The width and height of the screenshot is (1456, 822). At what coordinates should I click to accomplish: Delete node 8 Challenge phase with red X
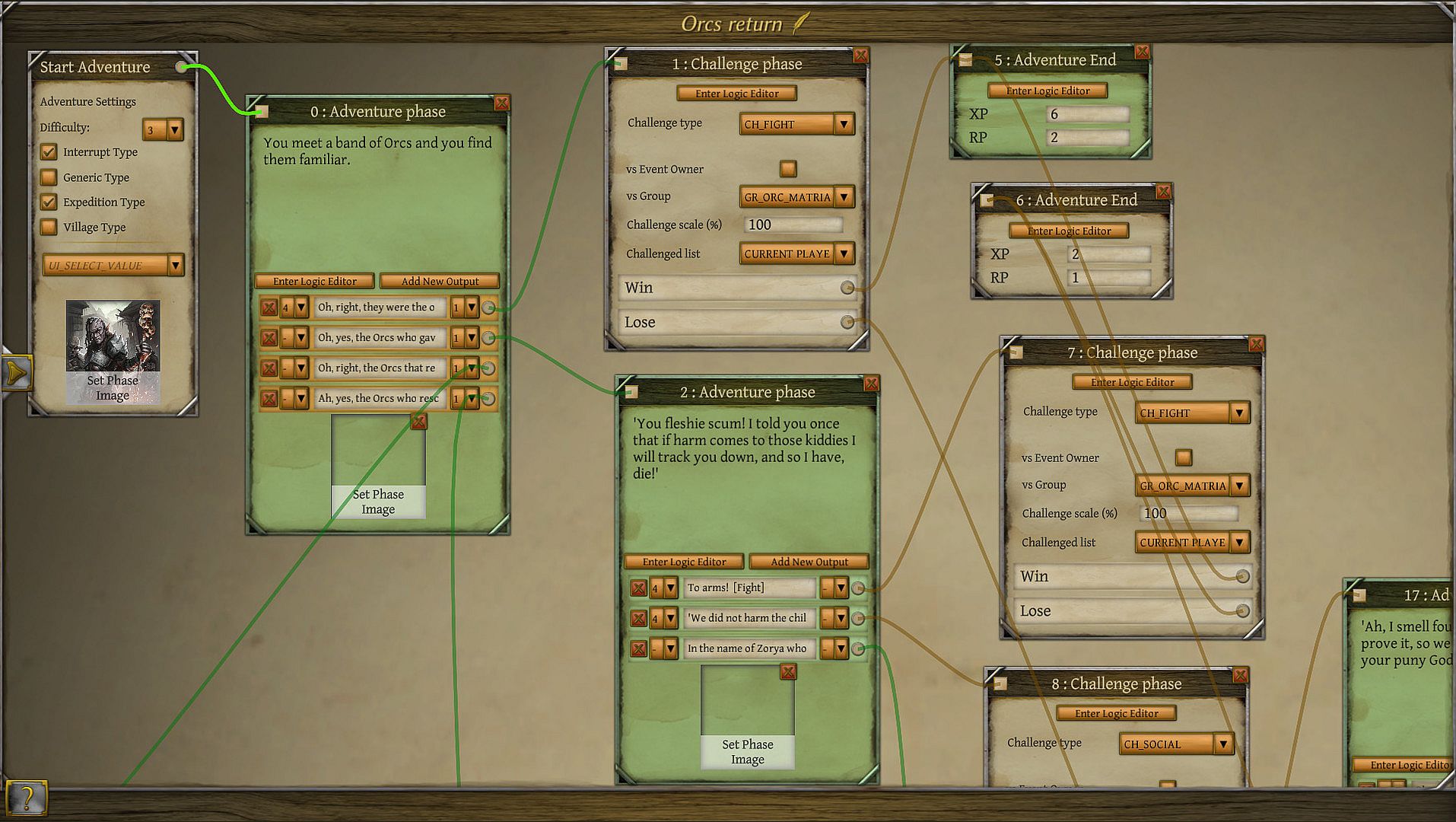(1240, 675)
